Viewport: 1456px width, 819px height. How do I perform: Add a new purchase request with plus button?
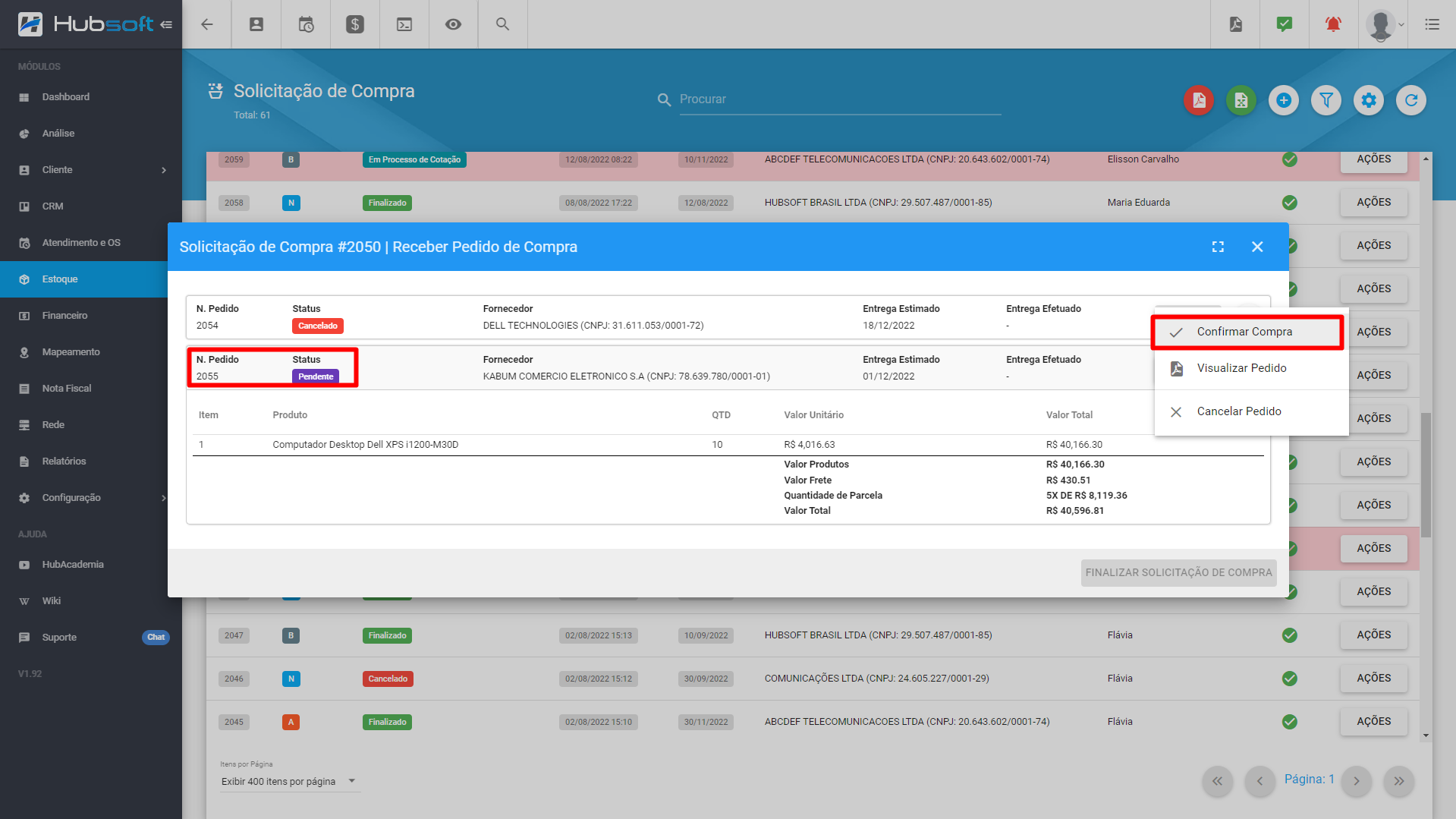(1284, 100)
